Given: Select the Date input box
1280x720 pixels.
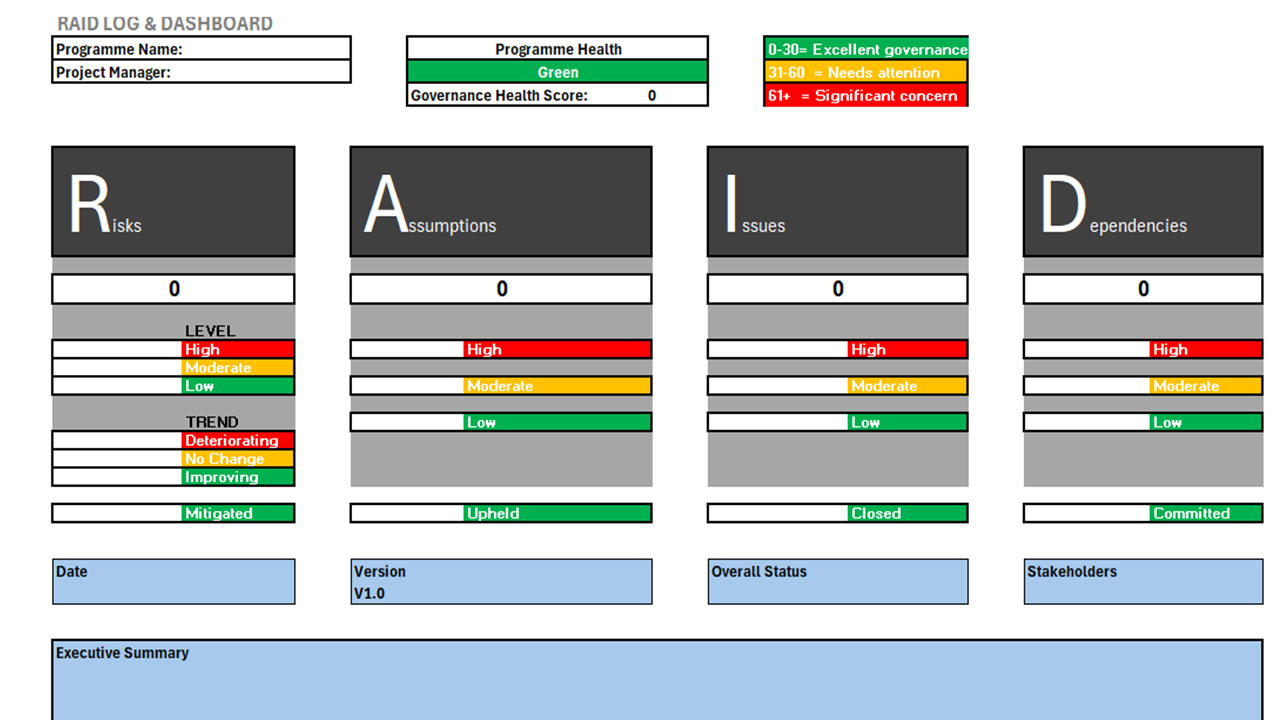Looking at the screenshot, I should [173, 581].
